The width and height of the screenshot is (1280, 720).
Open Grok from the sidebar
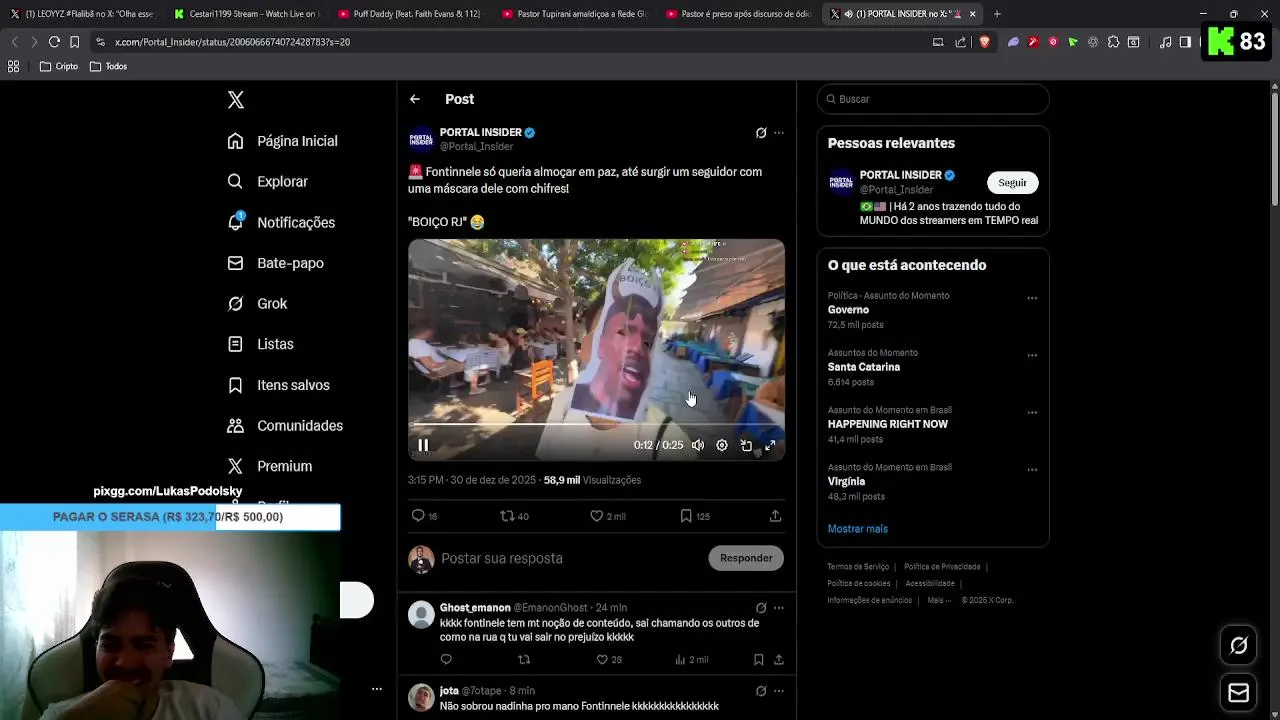[x=257, y=304]
